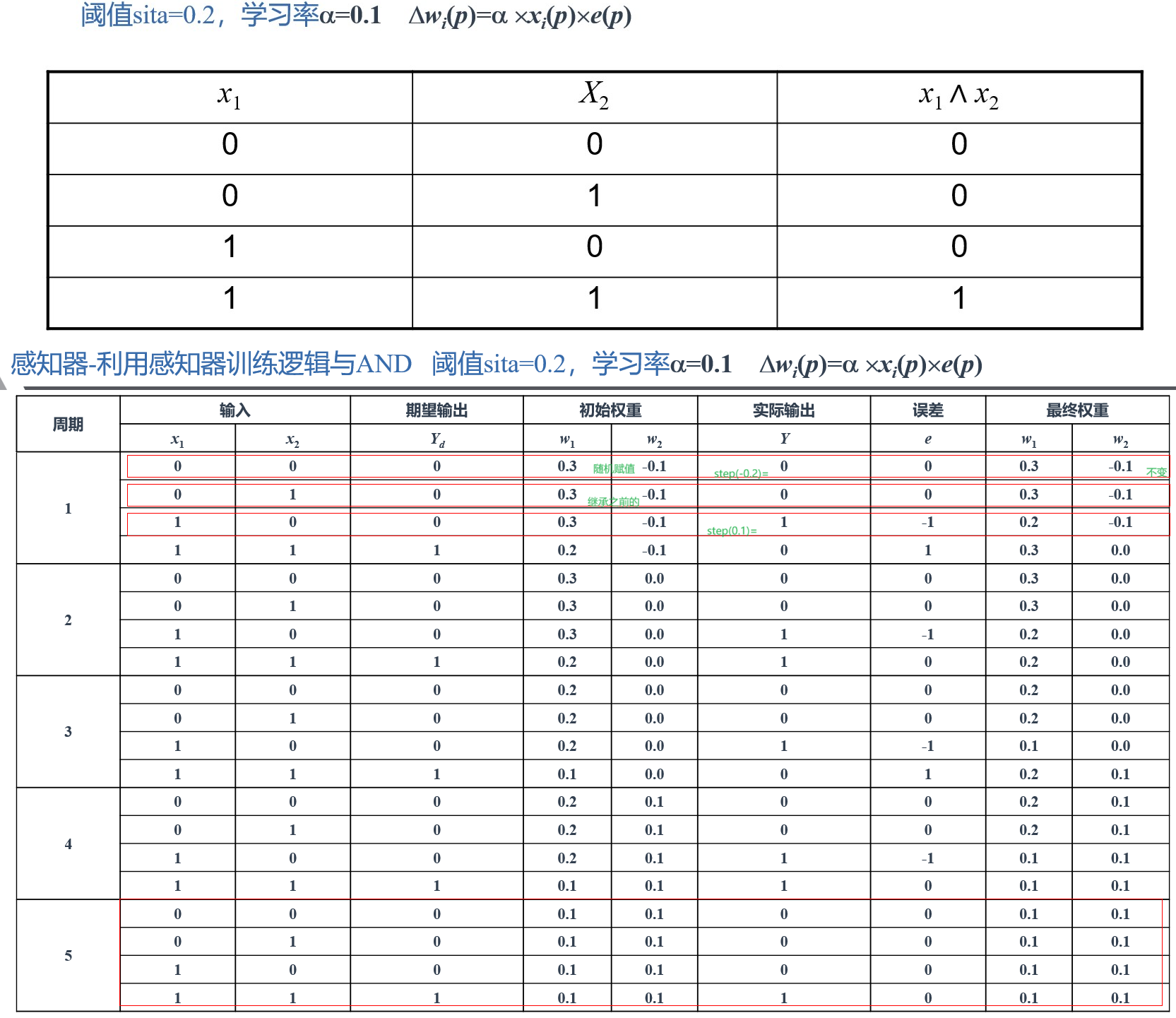Click final w1 value 0.1 in period 3
This screenshot has width=1176, height=1018.
point(1028,746)
